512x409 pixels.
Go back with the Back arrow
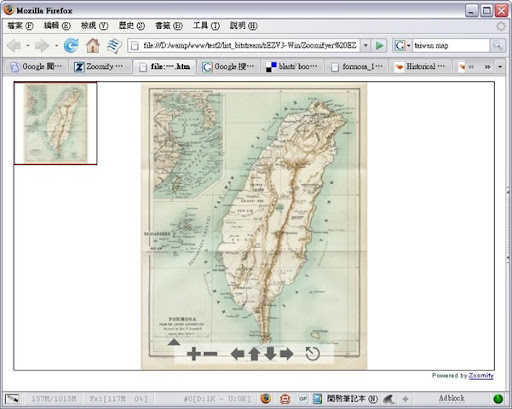coord(14,46)
